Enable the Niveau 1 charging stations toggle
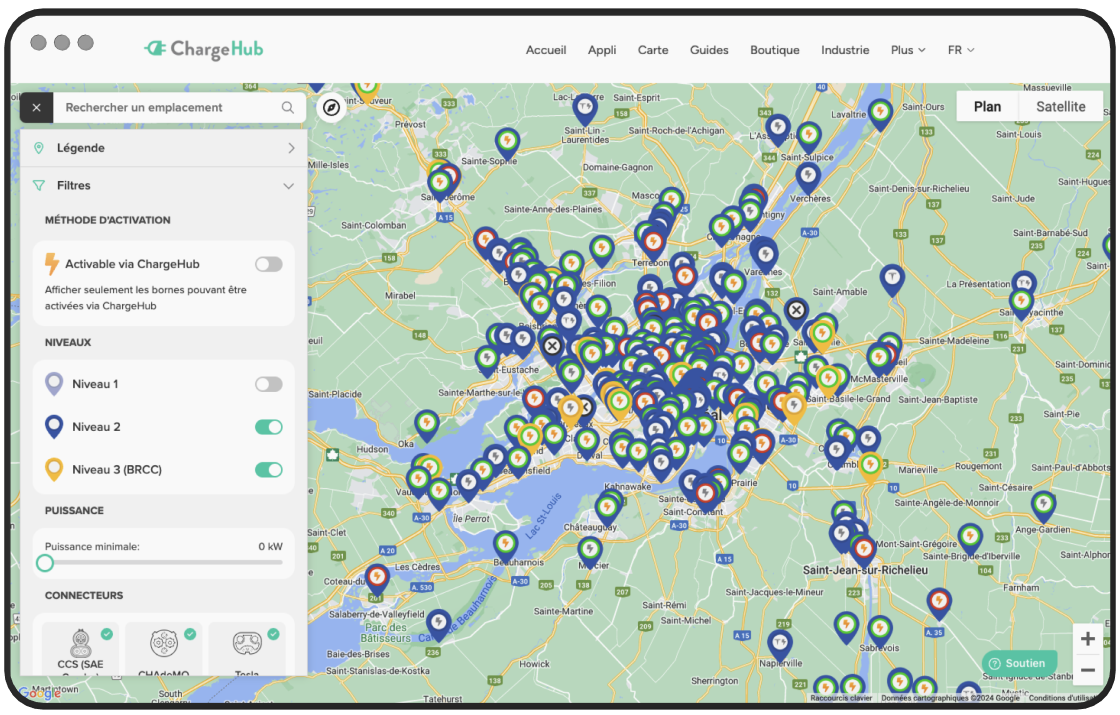 click(268, 384)
